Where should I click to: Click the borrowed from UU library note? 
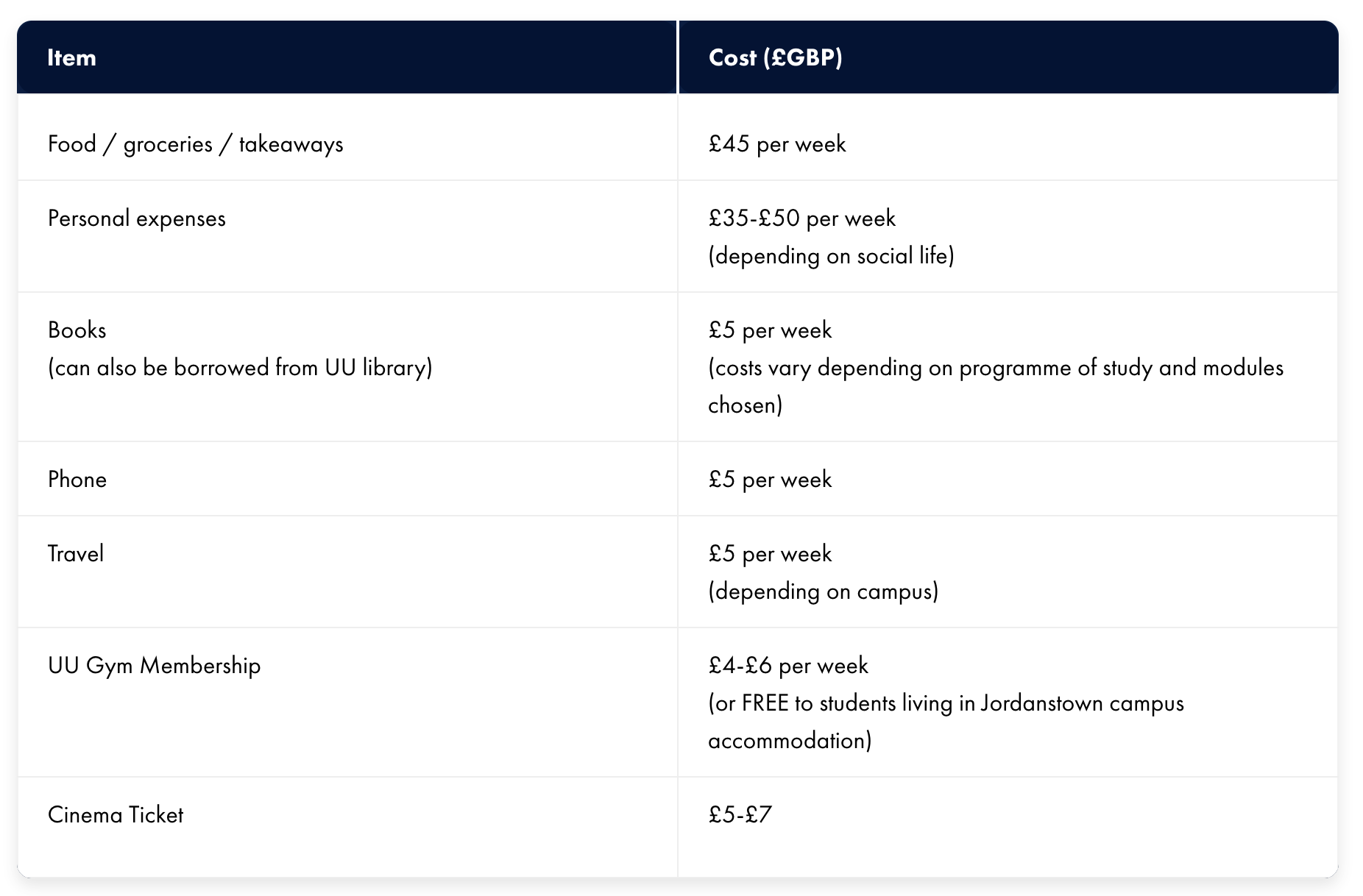[x=240, y=368]
